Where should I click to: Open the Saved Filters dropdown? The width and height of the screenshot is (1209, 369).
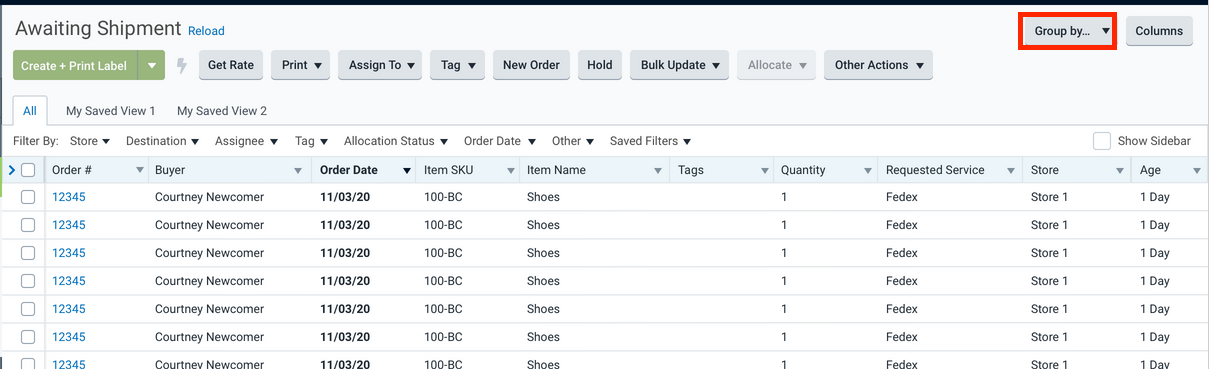pos(651,141)
